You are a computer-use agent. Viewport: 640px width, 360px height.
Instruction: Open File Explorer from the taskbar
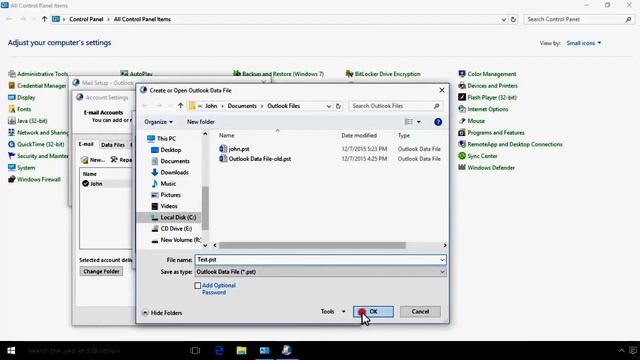click(x=242, y=351)
